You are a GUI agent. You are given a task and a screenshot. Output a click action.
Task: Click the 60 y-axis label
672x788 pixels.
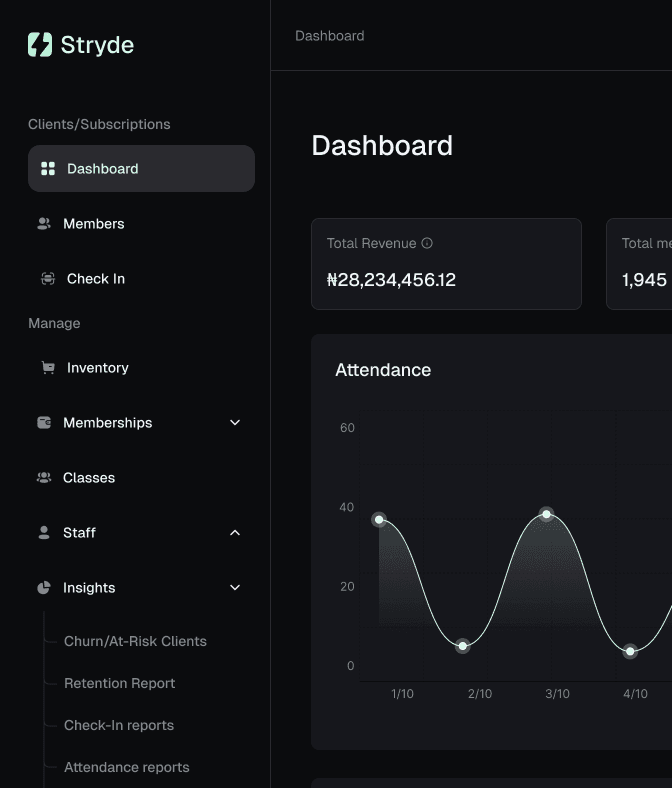[x=347, y=428]
